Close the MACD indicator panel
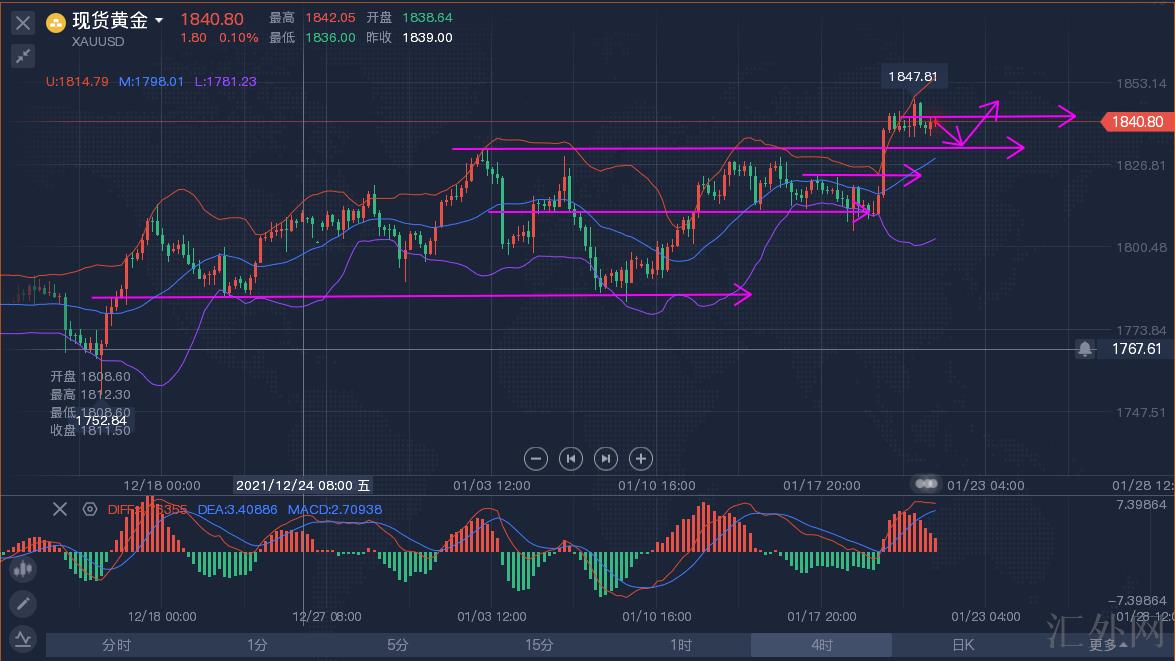Viewport: 1175px width, 661px height. point(60,509)
